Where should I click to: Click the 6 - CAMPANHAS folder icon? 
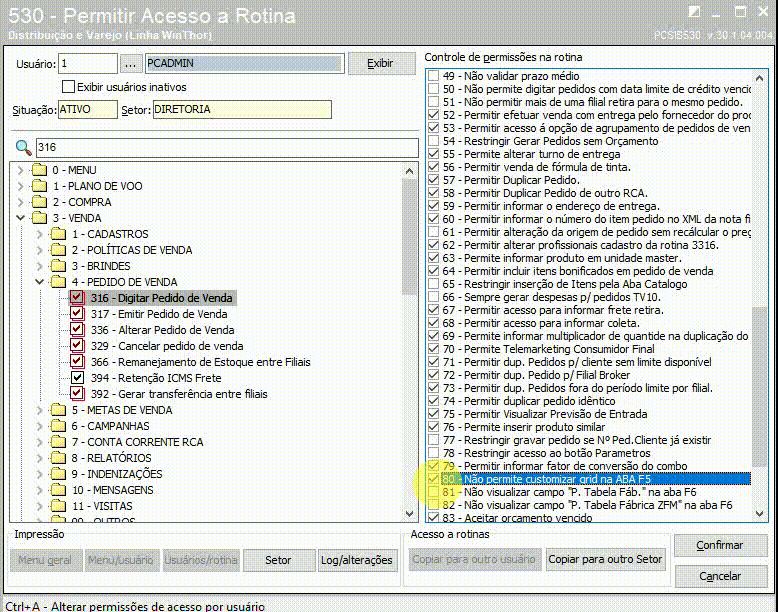coord(58,426)
